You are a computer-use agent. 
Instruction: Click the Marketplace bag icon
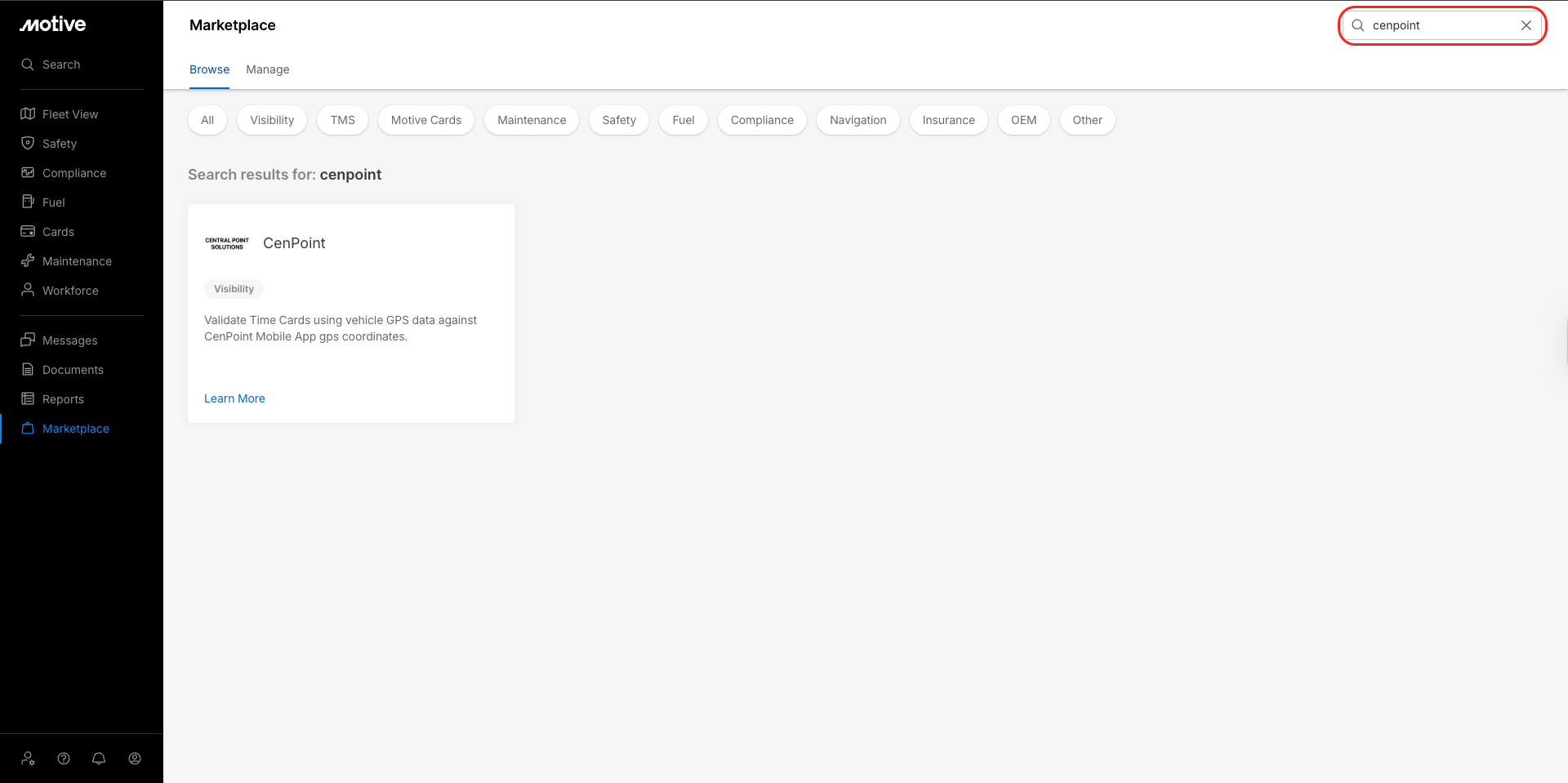(28, 429)
